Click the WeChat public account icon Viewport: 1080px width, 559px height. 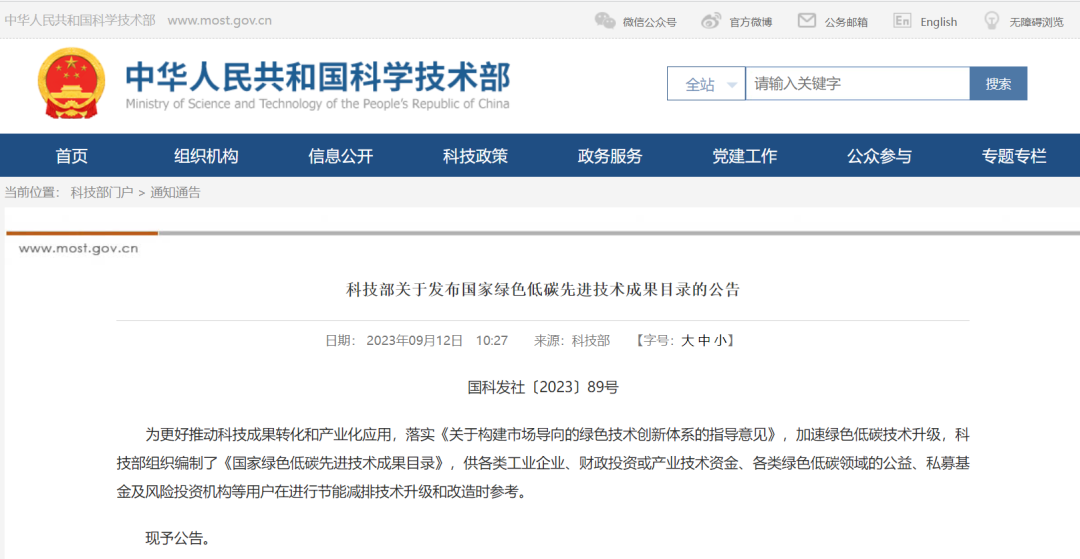(605, 21)
